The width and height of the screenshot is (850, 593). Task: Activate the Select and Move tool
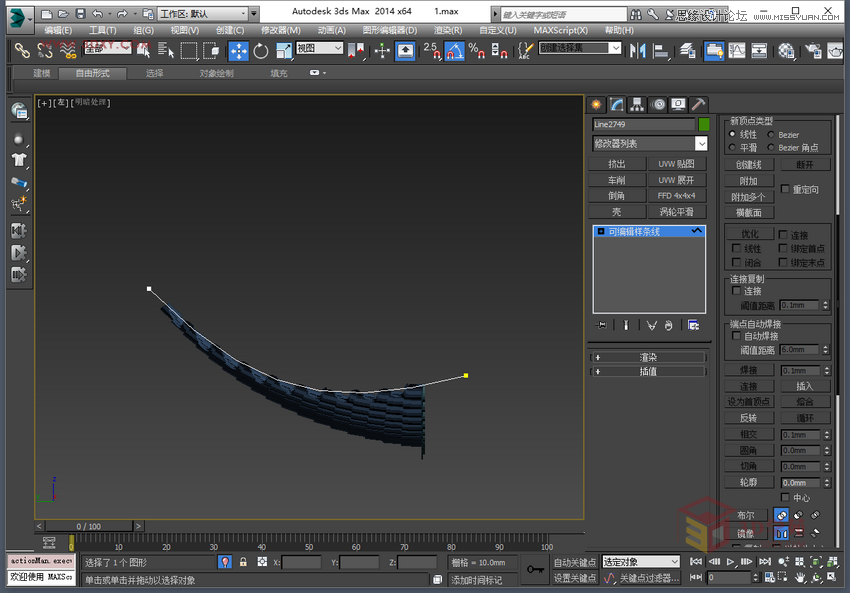(238, 50)
